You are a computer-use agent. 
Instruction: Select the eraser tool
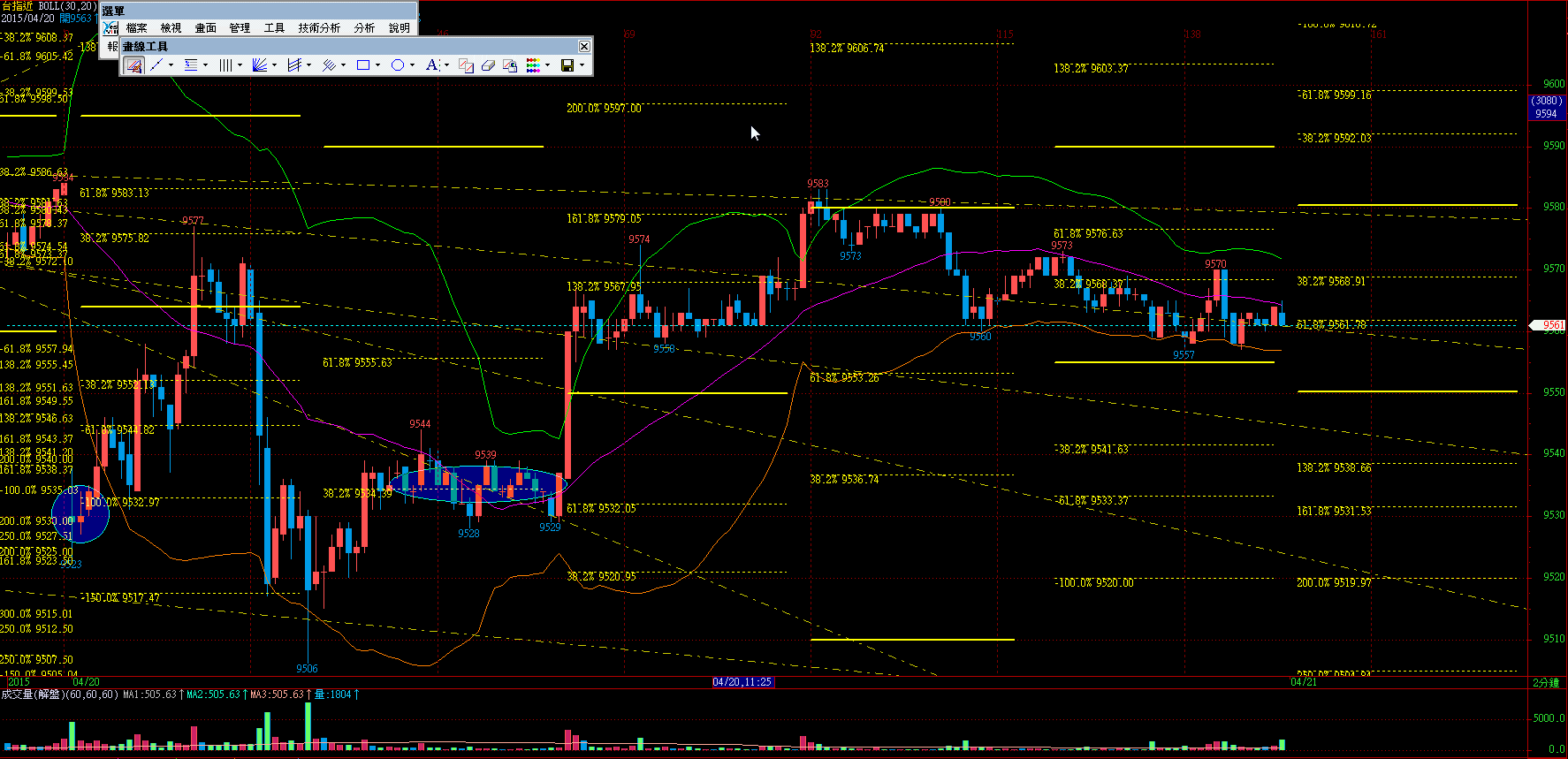coord(488,65)
